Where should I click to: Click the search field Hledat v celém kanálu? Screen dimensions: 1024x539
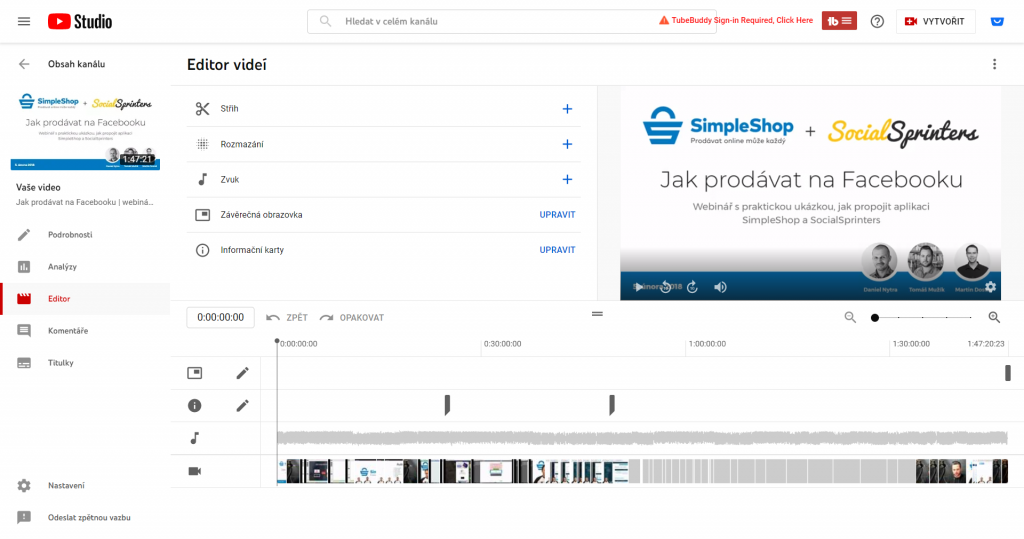click(511, 21)
